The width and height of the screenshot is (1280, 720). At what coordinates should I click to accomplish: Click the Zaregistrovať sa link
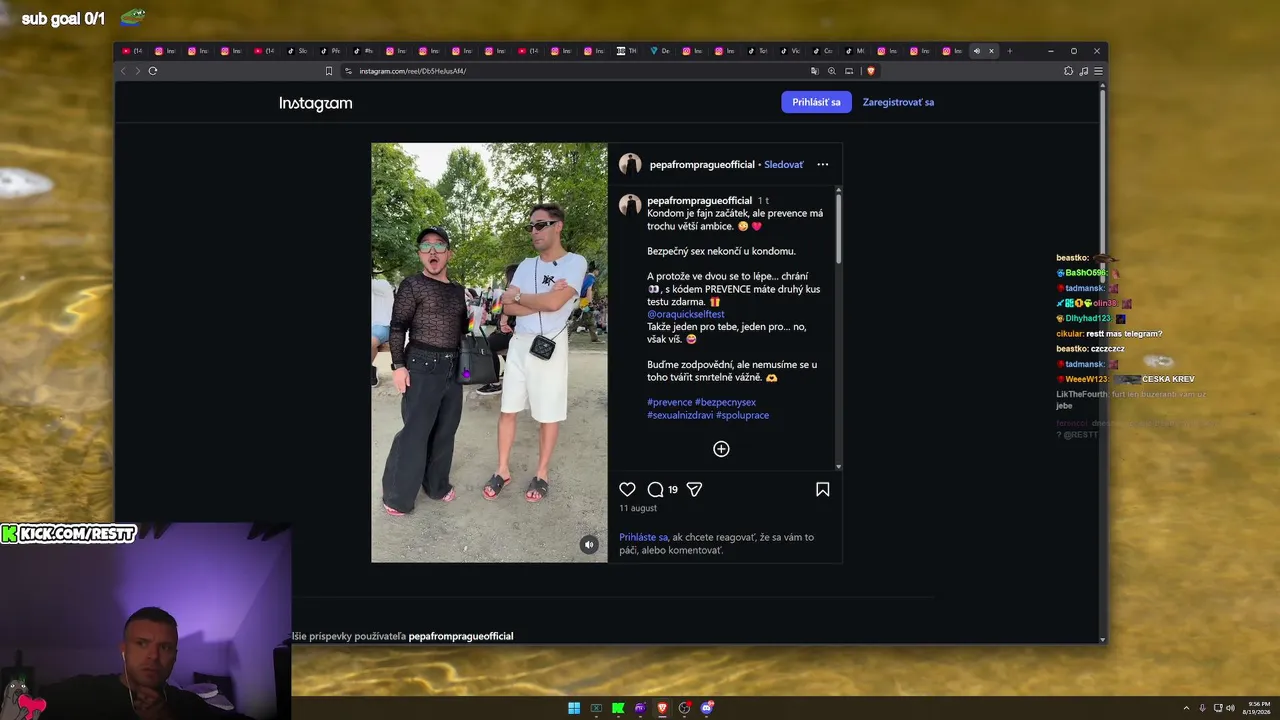898,102
